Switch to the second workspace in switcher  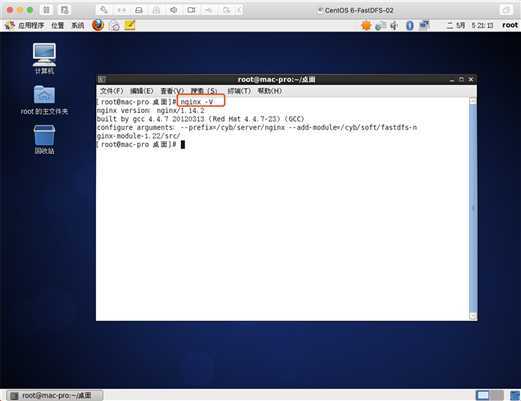click(497, 395)
